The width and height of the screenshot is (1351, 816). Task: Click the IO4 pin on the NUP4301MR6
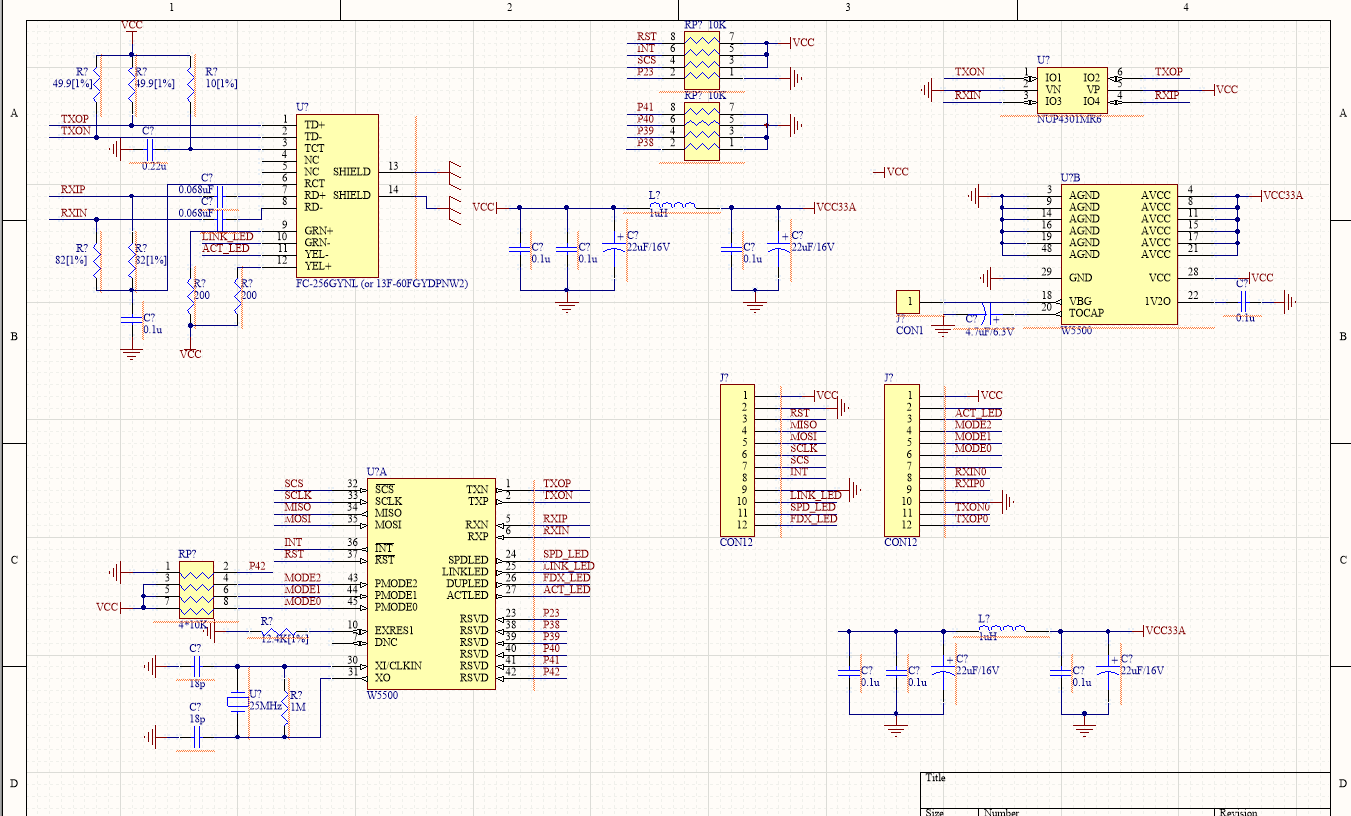(x=1091, y=101)
